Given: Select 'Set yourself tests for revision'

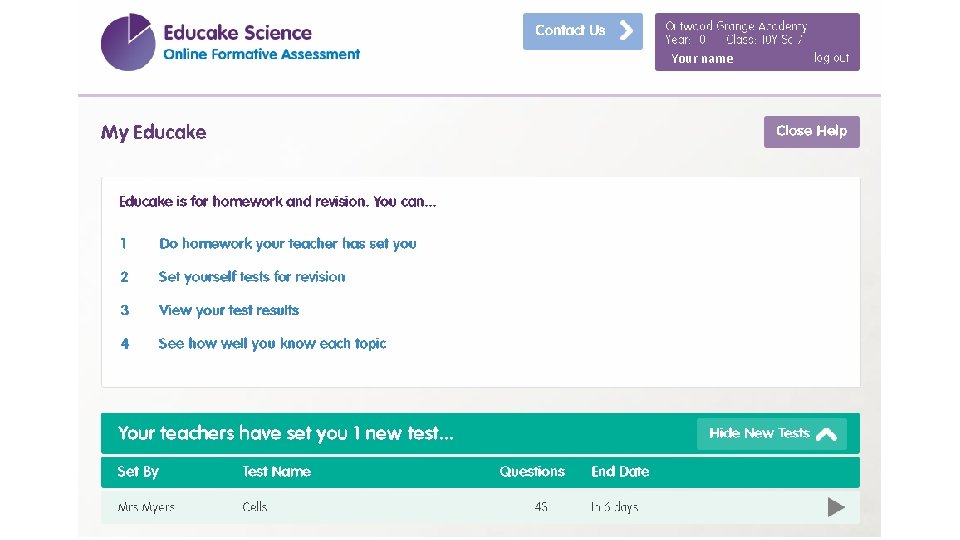Looking at the screenshot, I should point(252,277).
